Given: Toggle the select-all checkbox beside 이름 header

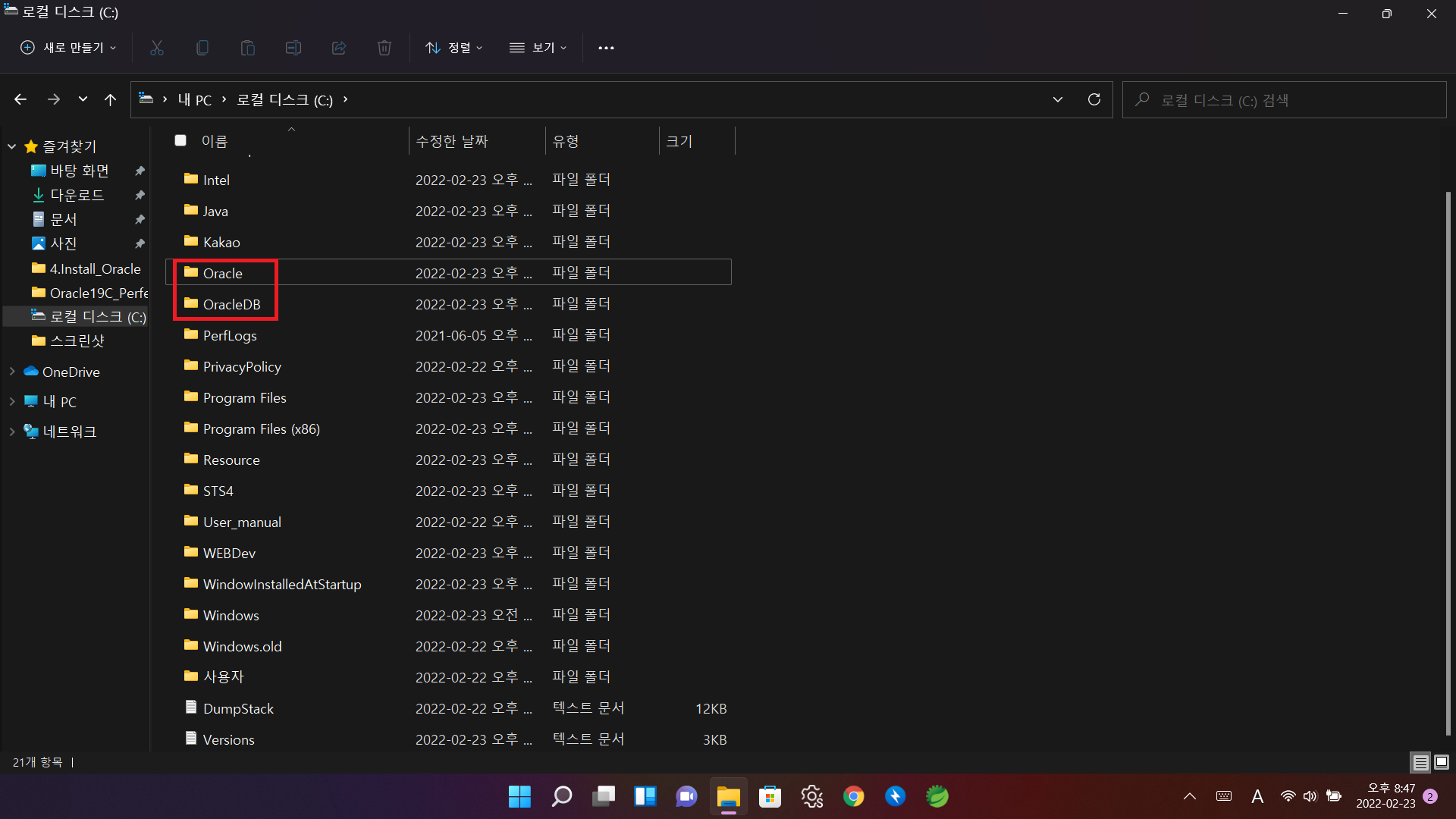Looking at the screenshot, I should 180,140.
